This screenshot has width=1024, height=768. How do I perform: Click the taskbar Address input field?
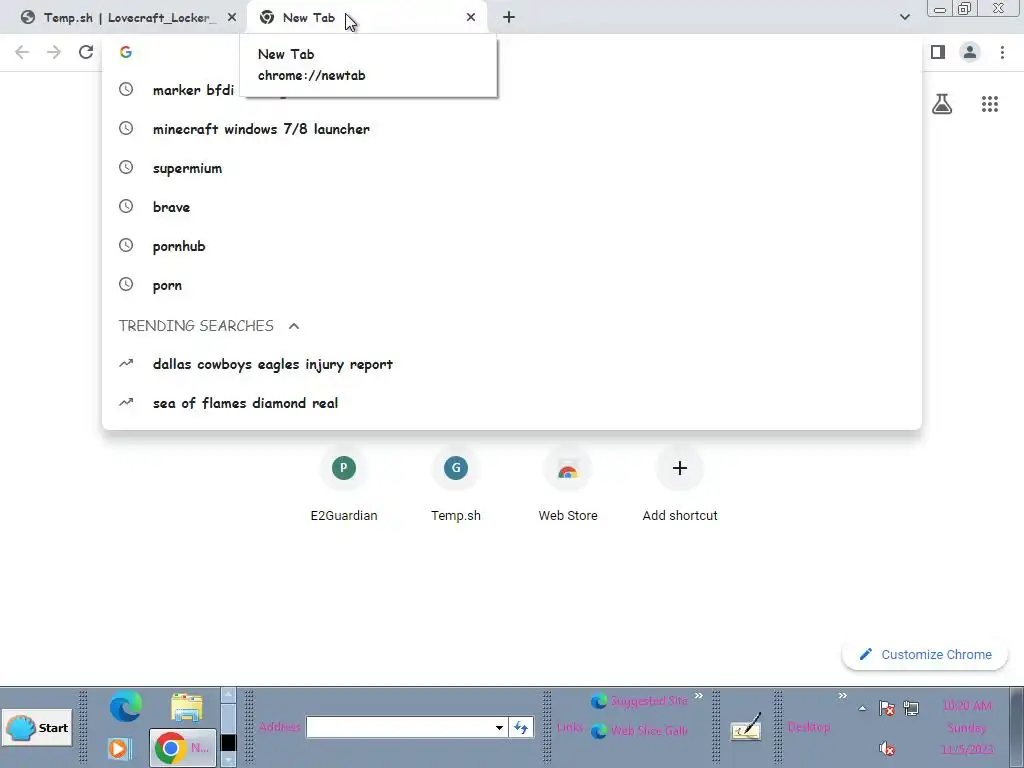(399, 728)
